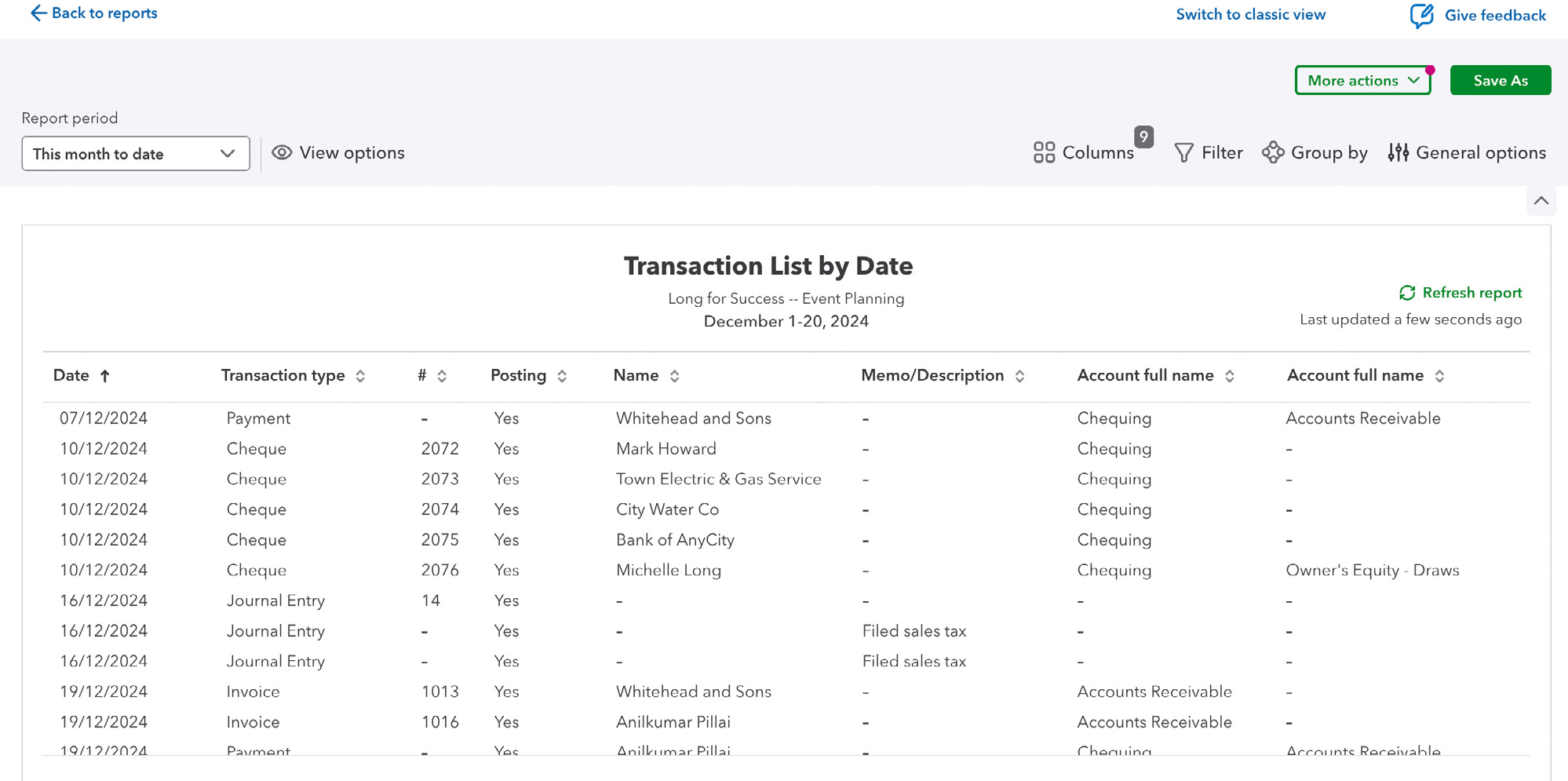Sort by Posting column arrows
The height and width of the screenshot is (781, 1568).
(562, 376)
